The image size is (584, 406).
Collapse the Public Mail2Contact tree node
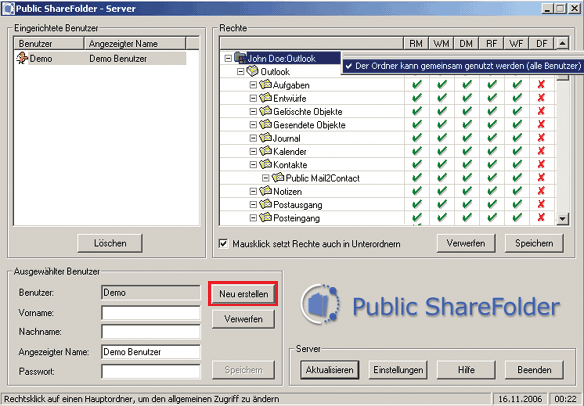(265, 178)
